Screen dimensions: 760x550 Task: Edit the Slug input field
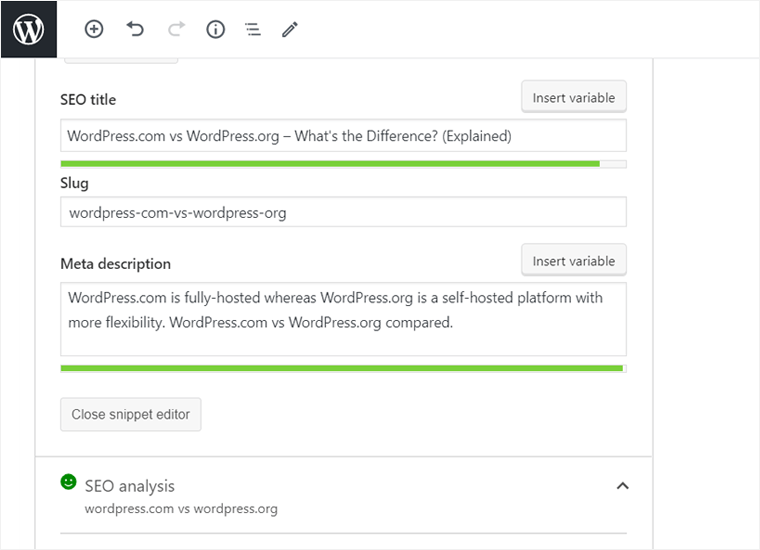[x=343, y=212]
